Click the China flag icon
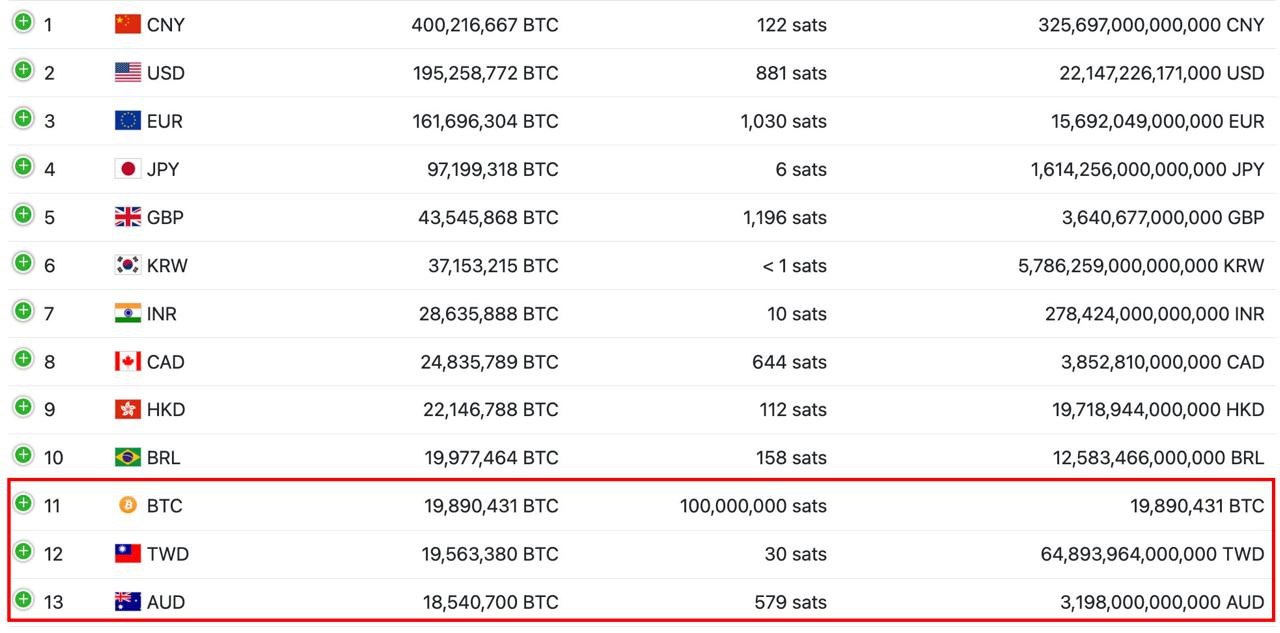 click(128, 24)
